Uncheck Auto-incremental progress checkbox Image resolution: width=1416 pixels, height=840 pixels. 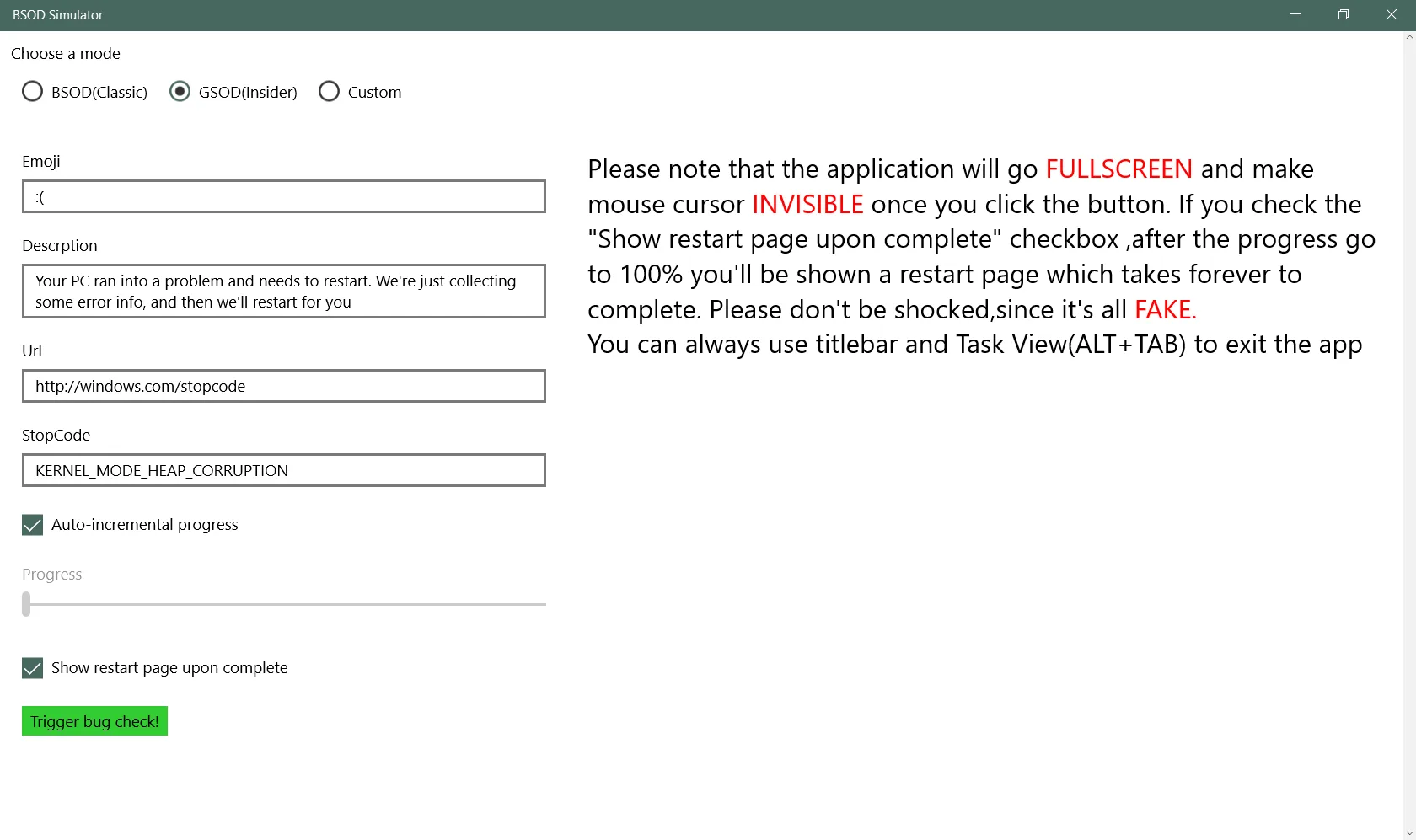coord(33,525)
